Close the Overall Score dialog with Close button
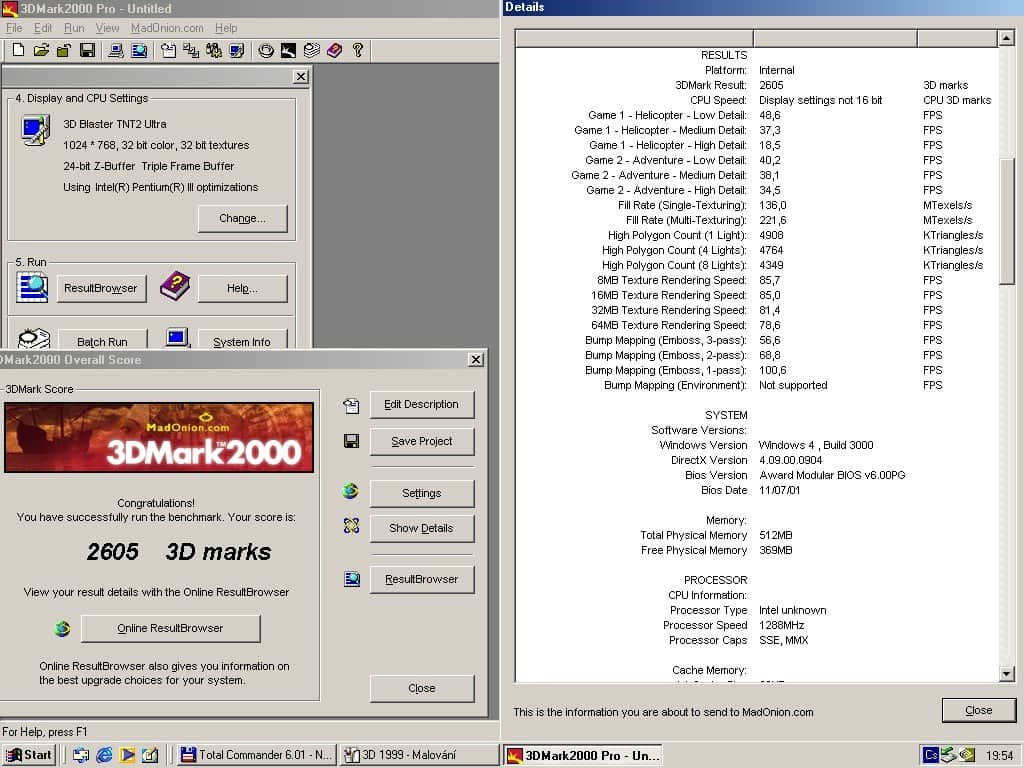This screenshot has width=1024, height=768. point(422,688)
